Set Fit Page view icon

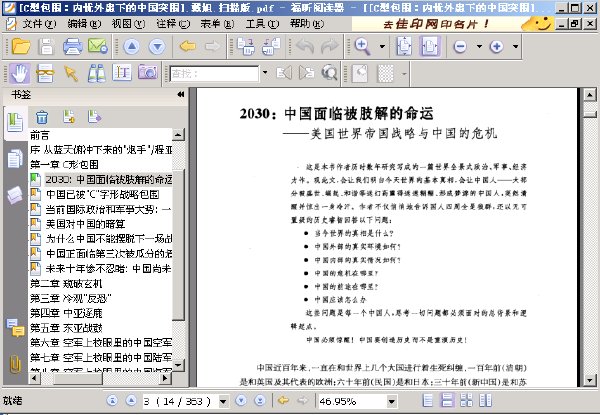pyautogui.click(x=404, y=47)
